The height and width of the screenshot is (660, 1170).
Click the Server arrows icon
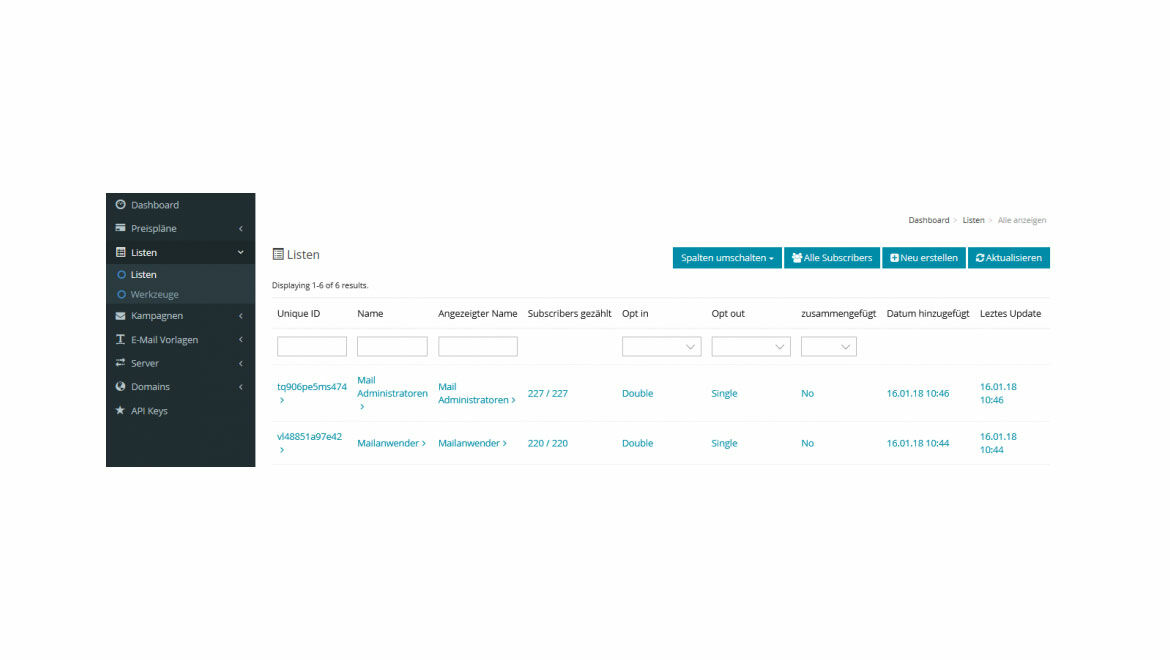point(120,362)
